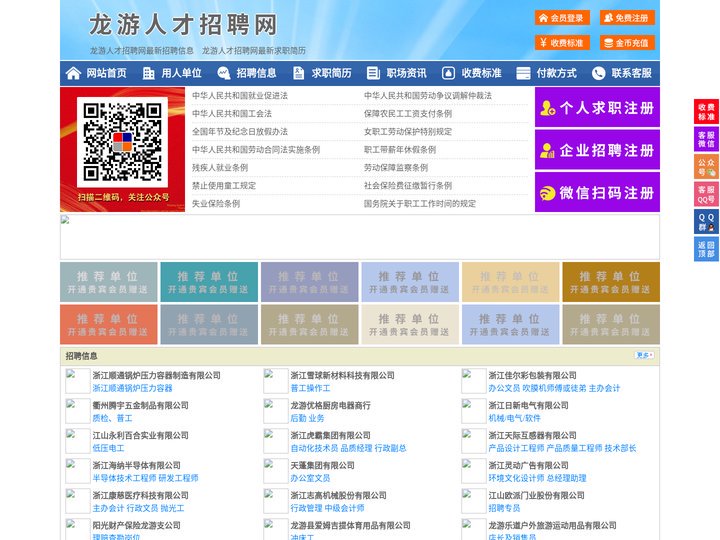Click red 收费标准 sidebar icon

706,112
